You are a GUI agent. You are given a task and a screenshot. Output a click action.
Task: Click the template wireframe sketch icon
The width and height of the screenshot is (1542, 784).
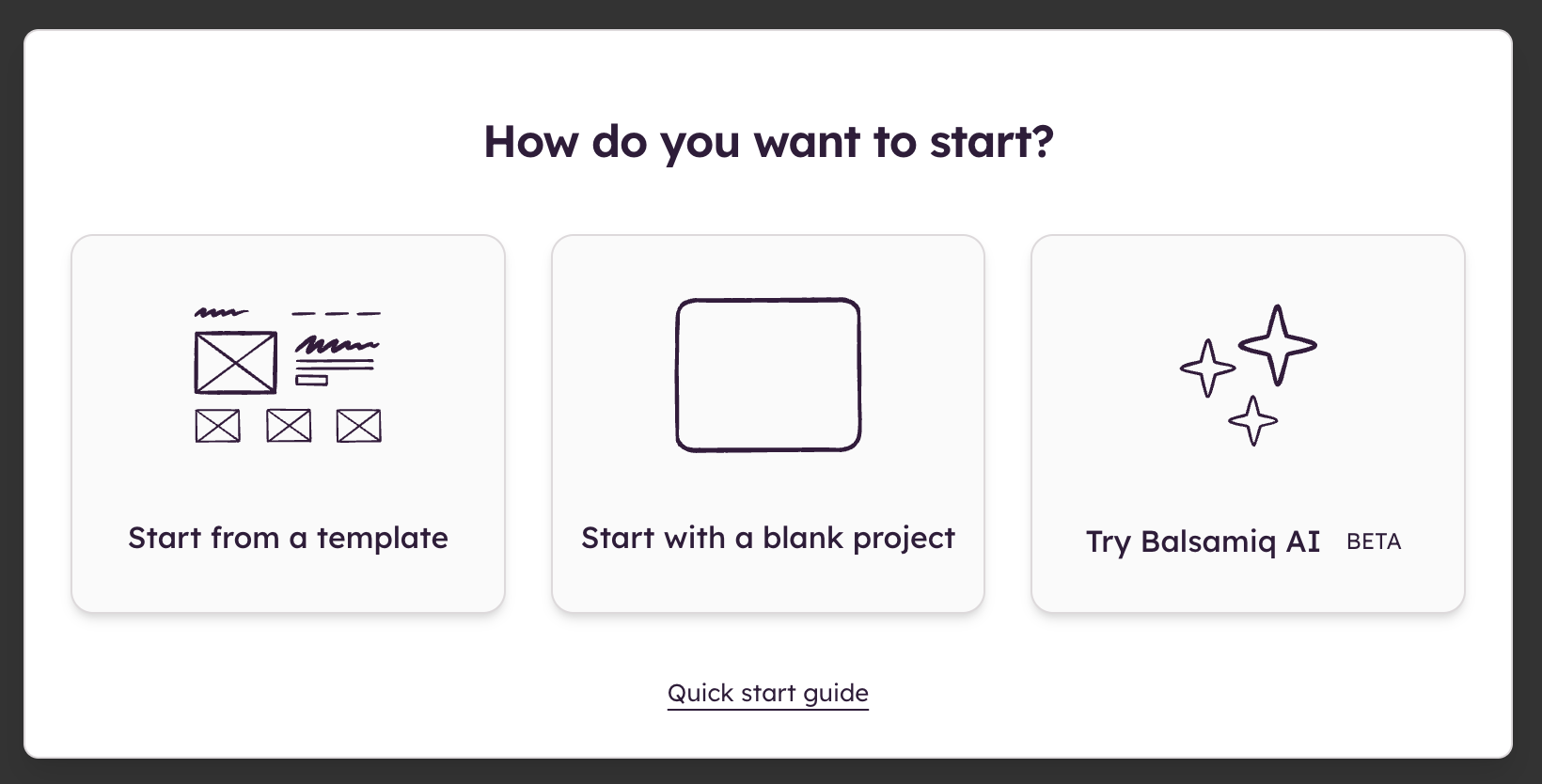[x=288, y=374]
